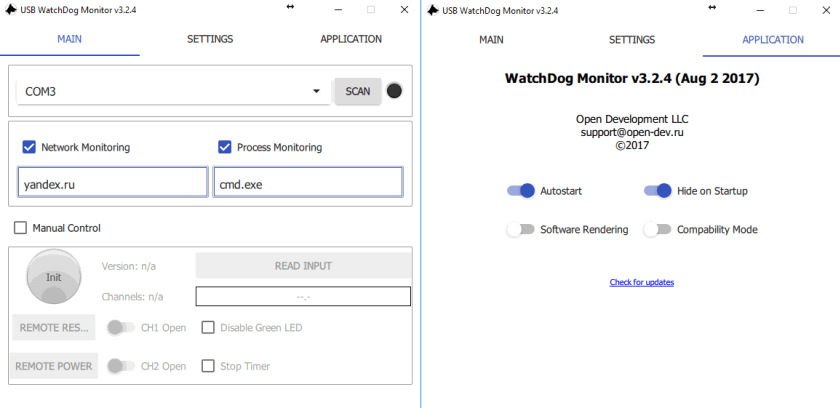Screen dimensions: 840x408
Task: Enable the Manual Control checkbox
Action: (21, 228)
